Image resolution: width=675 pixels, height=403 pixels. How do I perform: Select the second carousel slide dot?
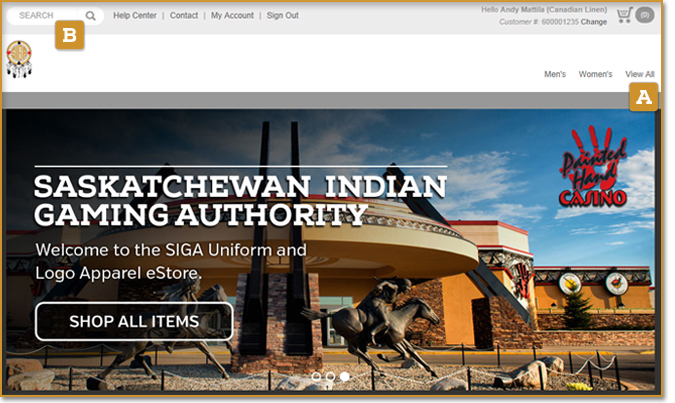click(x=331, y=377)
